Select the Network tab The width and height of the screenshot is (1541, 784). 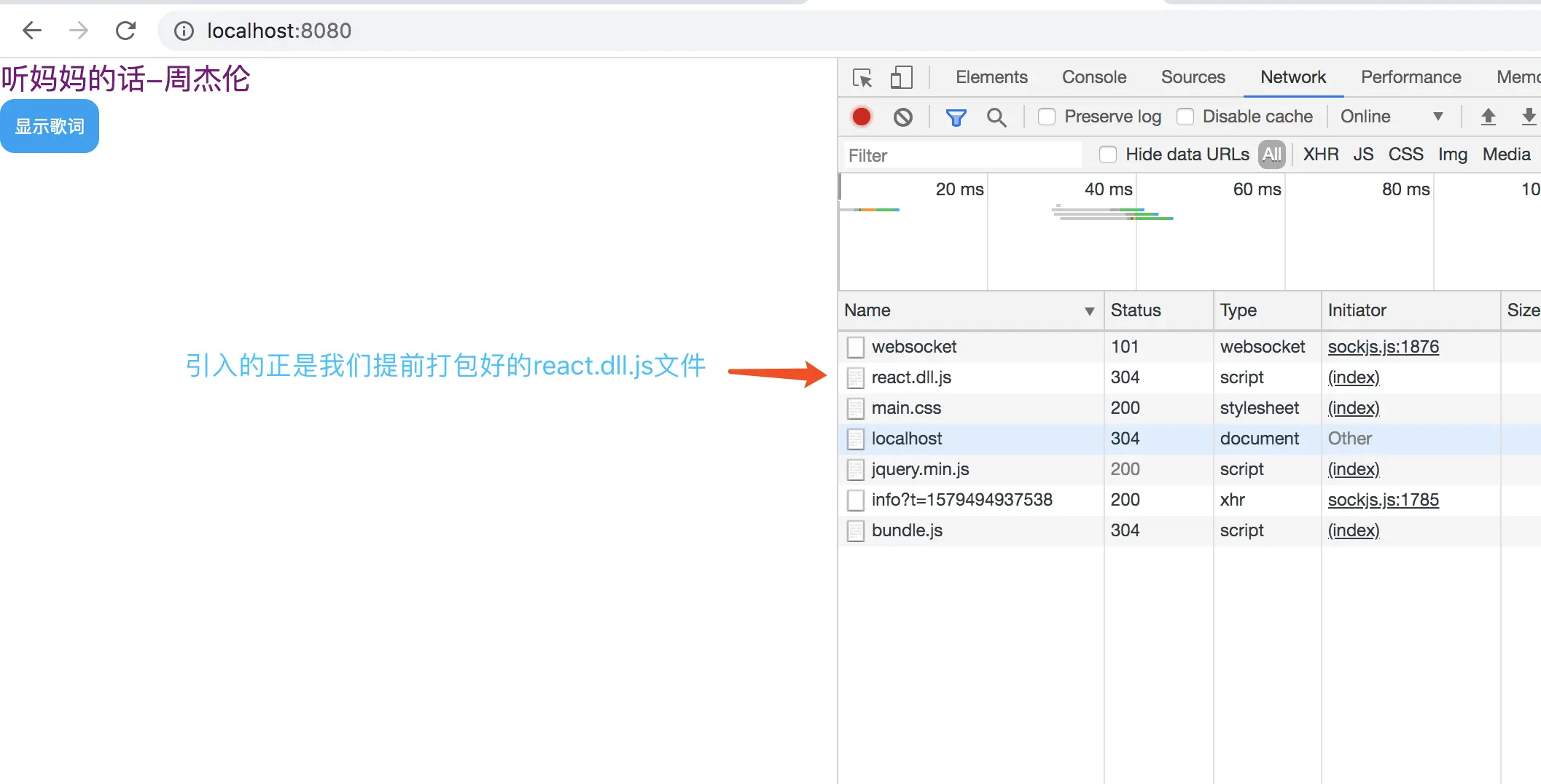[1293, 77]
